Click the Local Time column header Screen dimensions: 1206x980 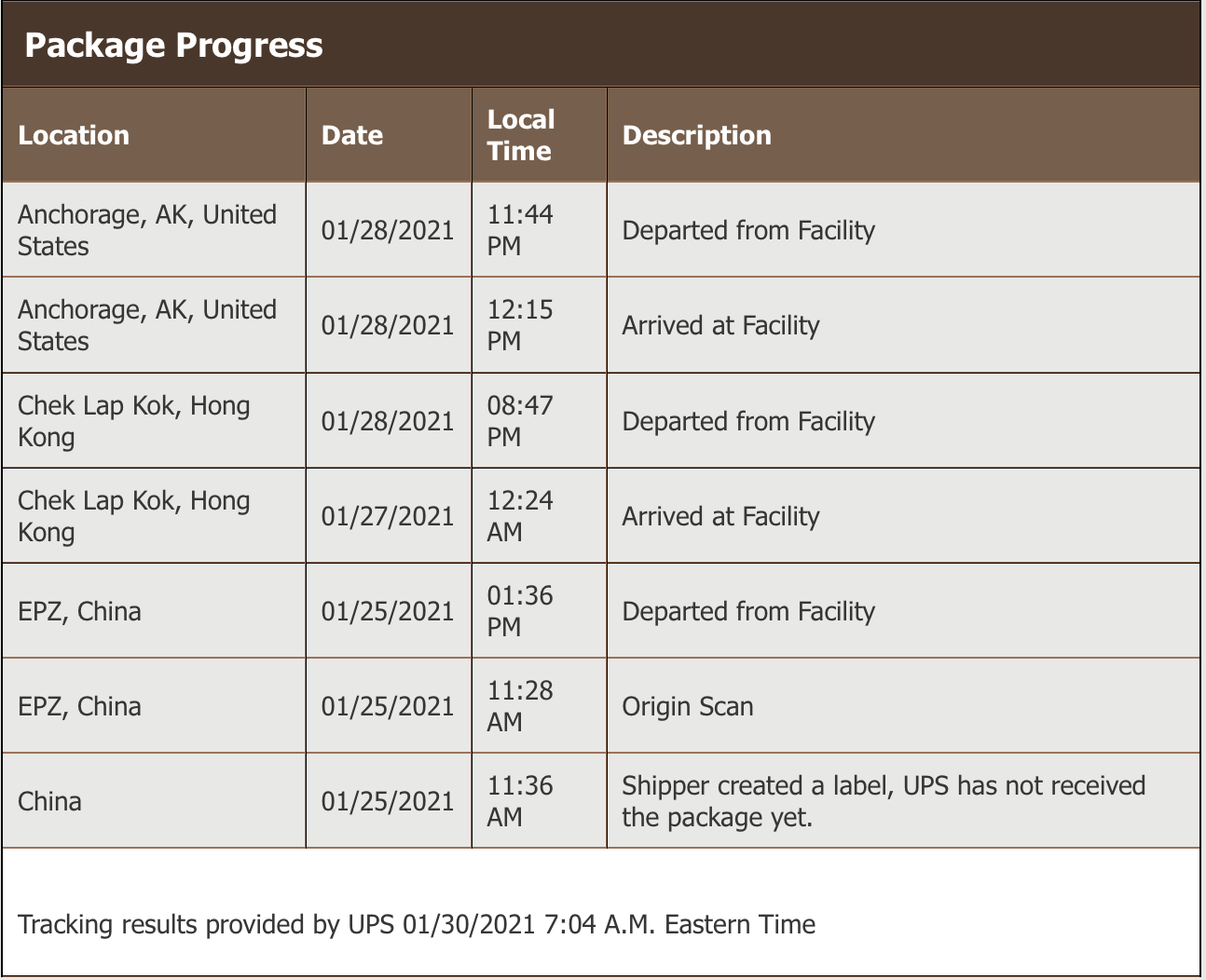(521, 136)
